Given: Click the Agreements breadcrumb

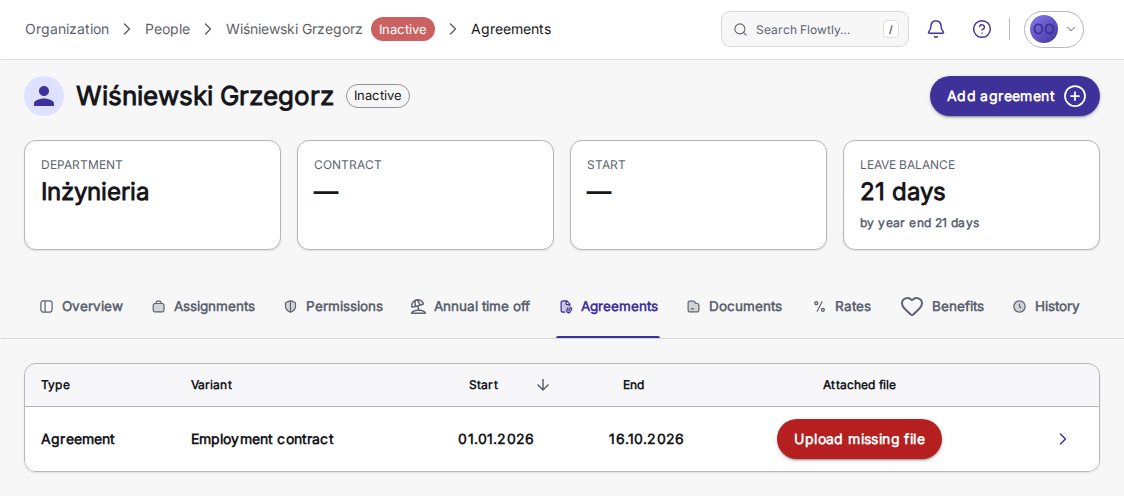Looking at the screenshot, I should click(x=511, y=29).
